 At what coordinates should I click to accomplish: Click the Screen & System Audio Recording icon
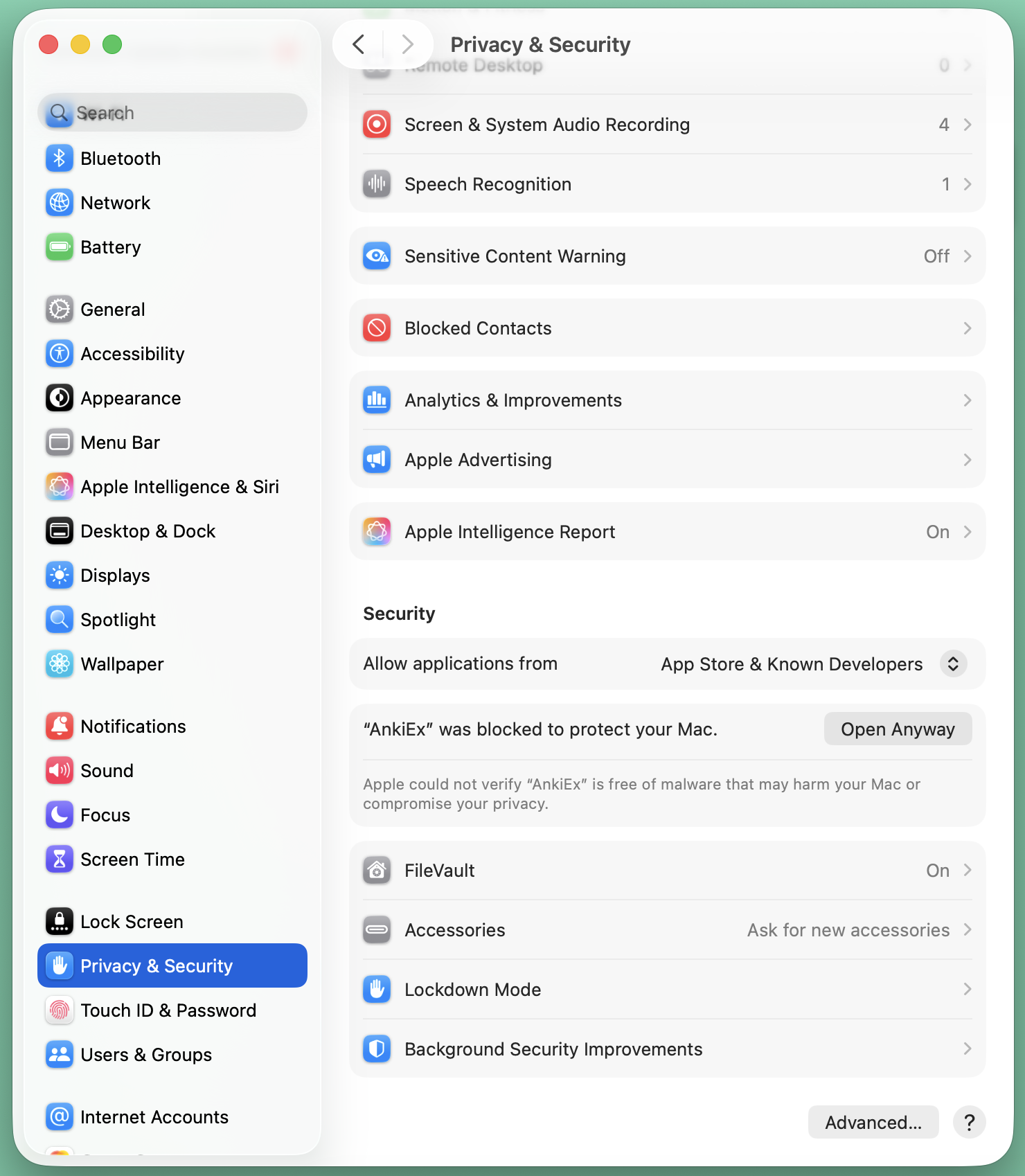377,125
